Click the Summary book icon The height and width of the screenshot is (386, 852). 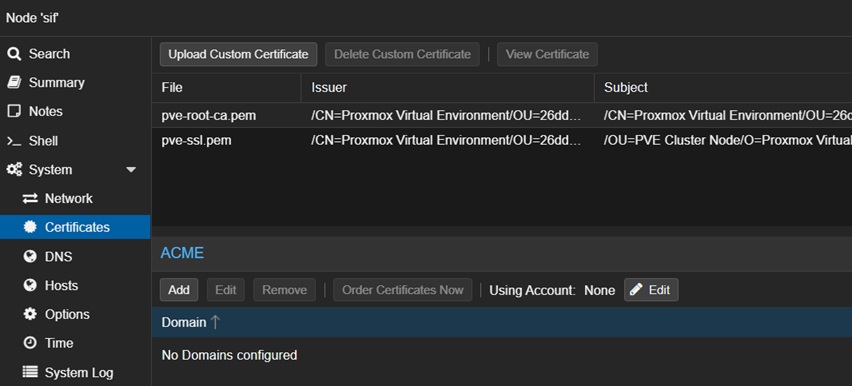pyautogui.click(x=14, y=83)
